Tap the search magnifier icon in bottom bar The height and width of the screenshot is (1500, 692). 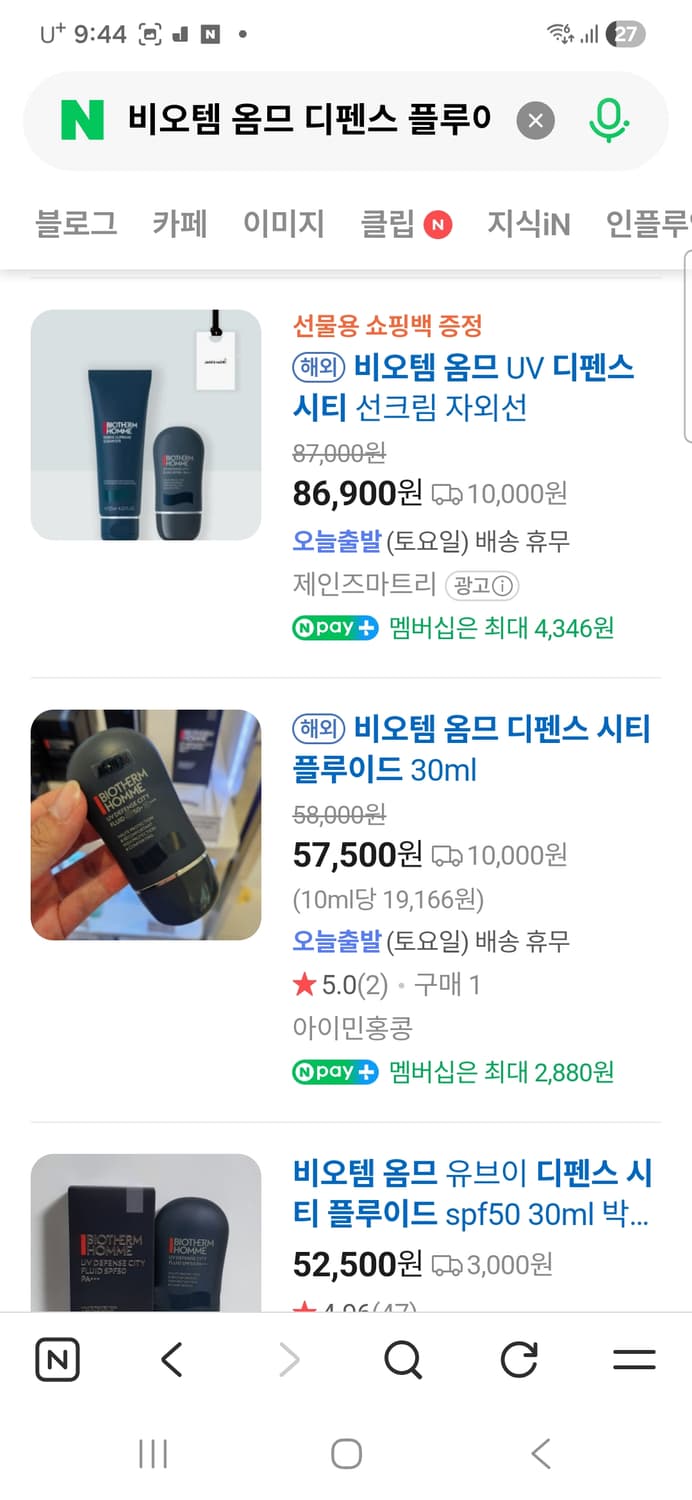click(402, 1359)
